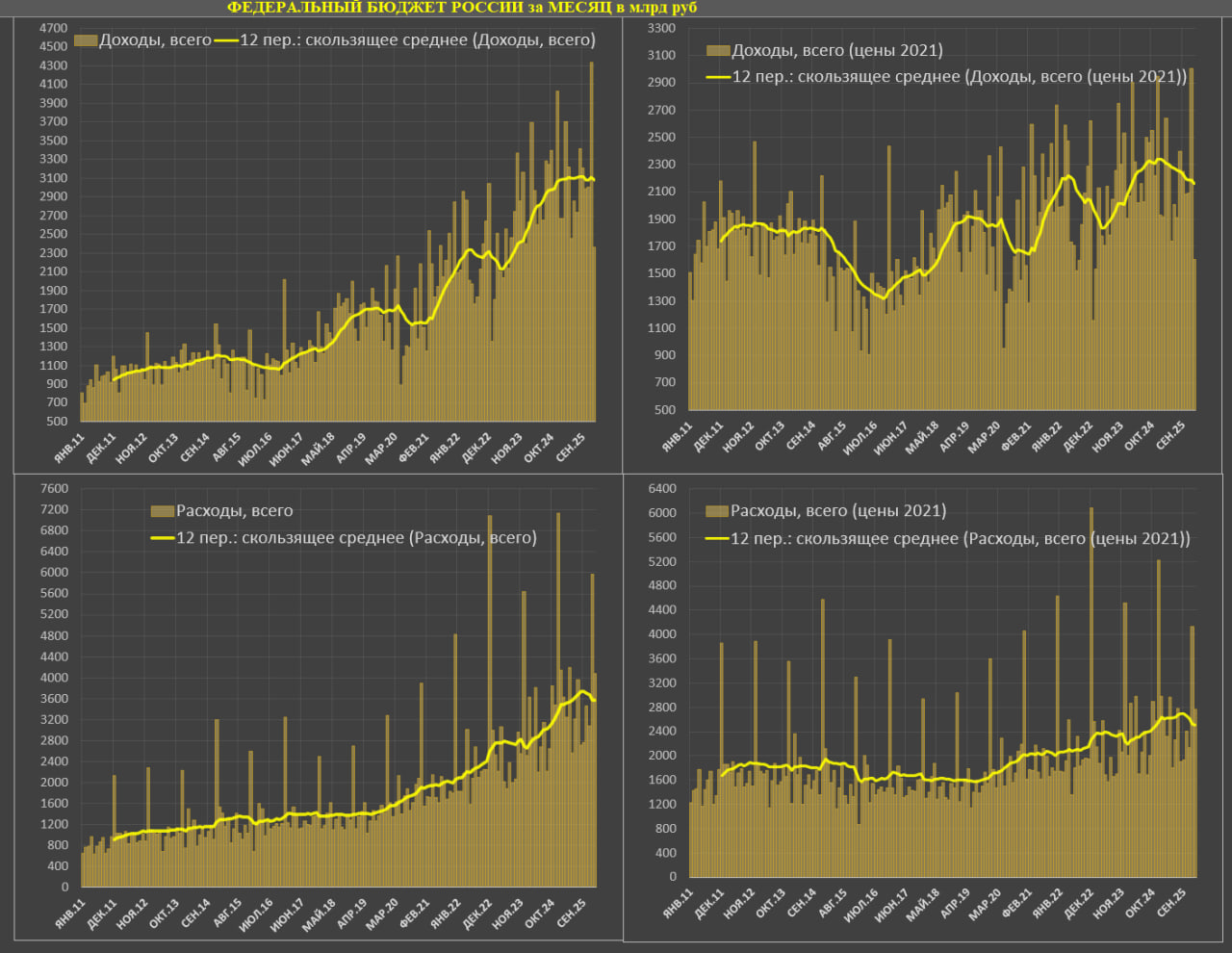The width and height of the screenshot is (1232, 953).
Task: Click the 6400 y-axis label in real expenses chart
Action: 662,489
